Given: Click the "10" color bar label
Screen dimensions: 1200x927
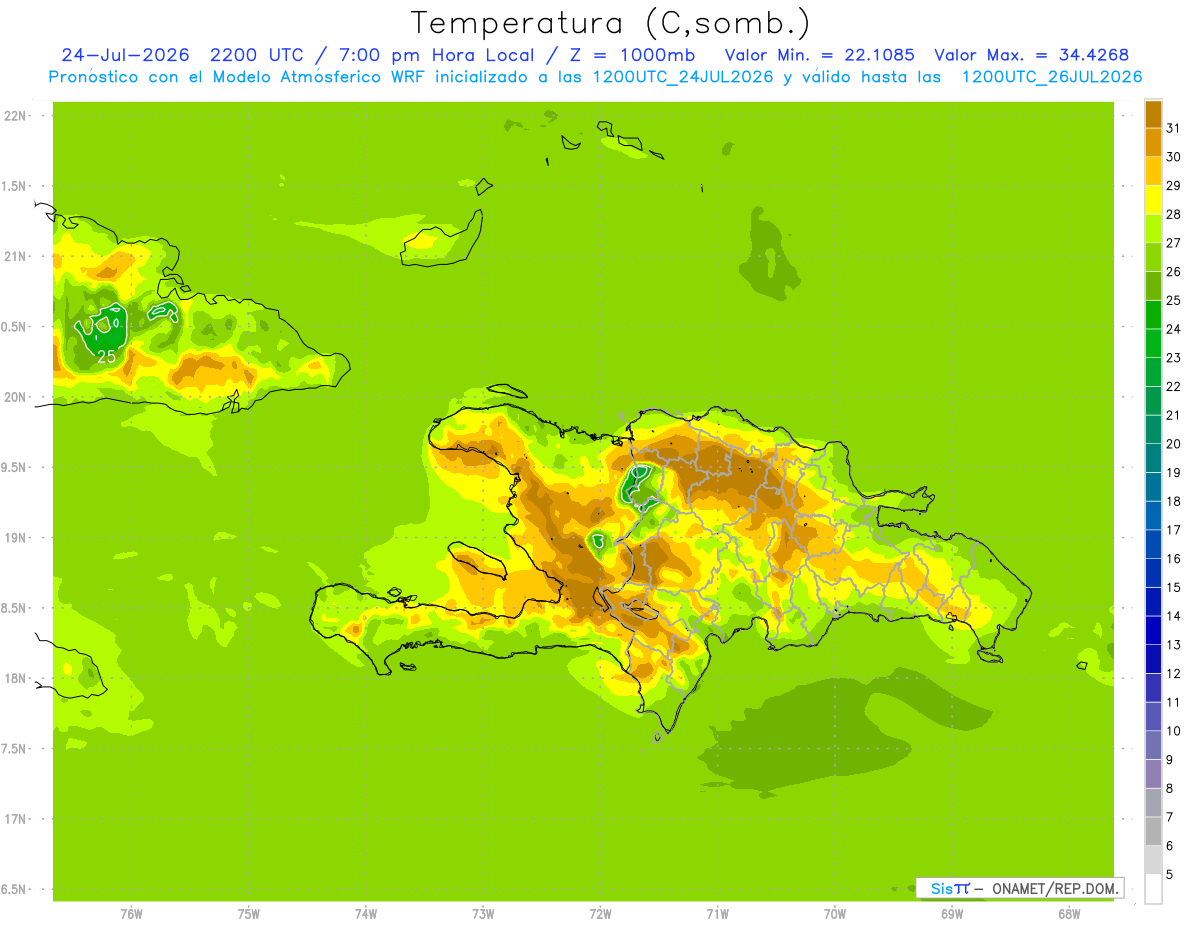Looking at the screenshot, I should [x=1173, y=731].
